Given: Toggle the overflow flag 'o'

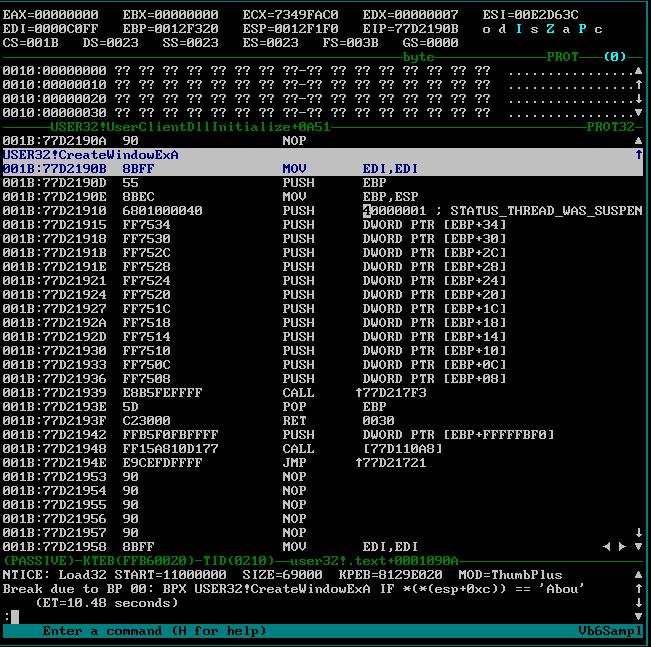Looking at the screenshot, I should pos(486,29).
